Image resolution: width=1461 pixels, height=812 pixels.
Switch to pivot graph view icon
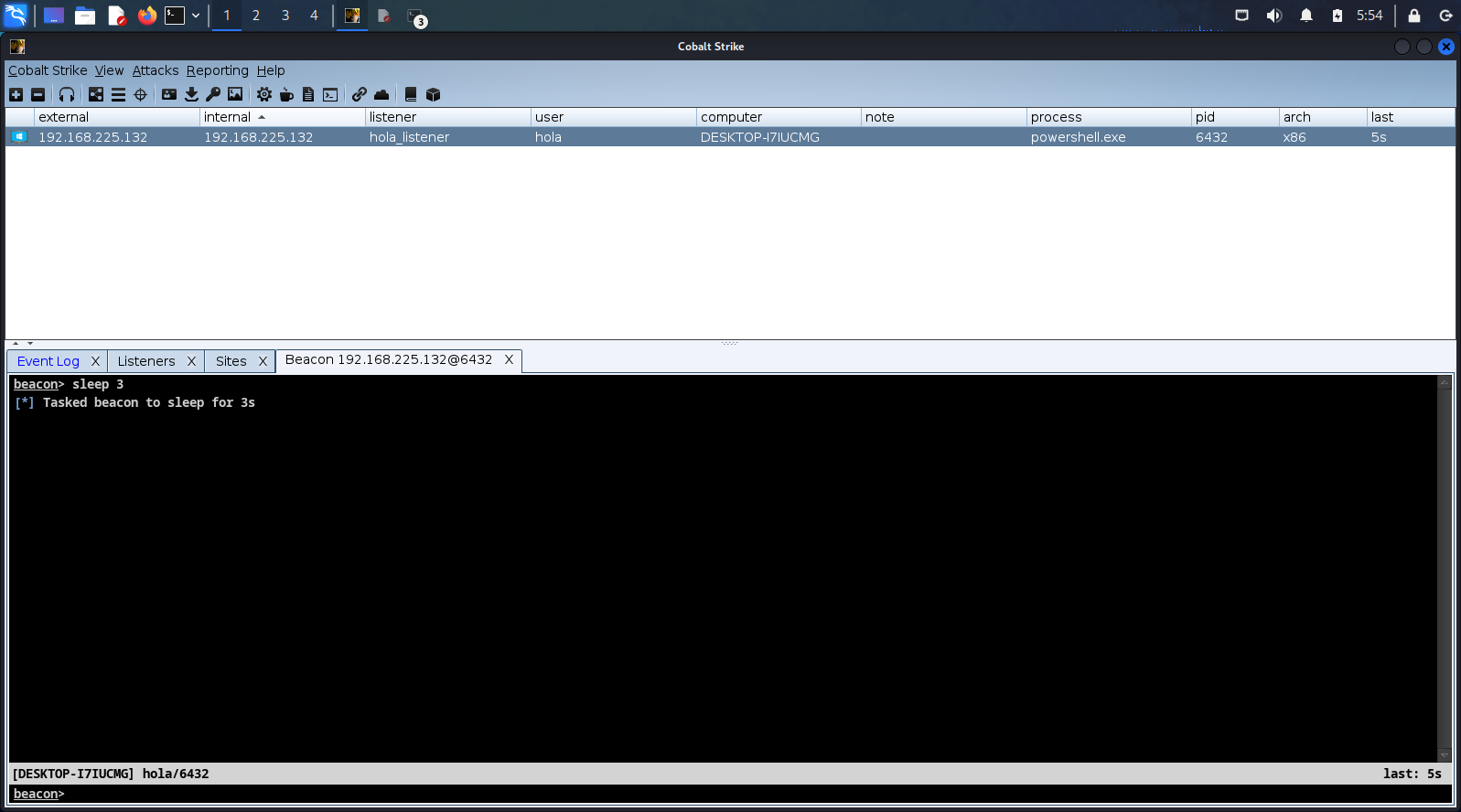tap(96, 94)
